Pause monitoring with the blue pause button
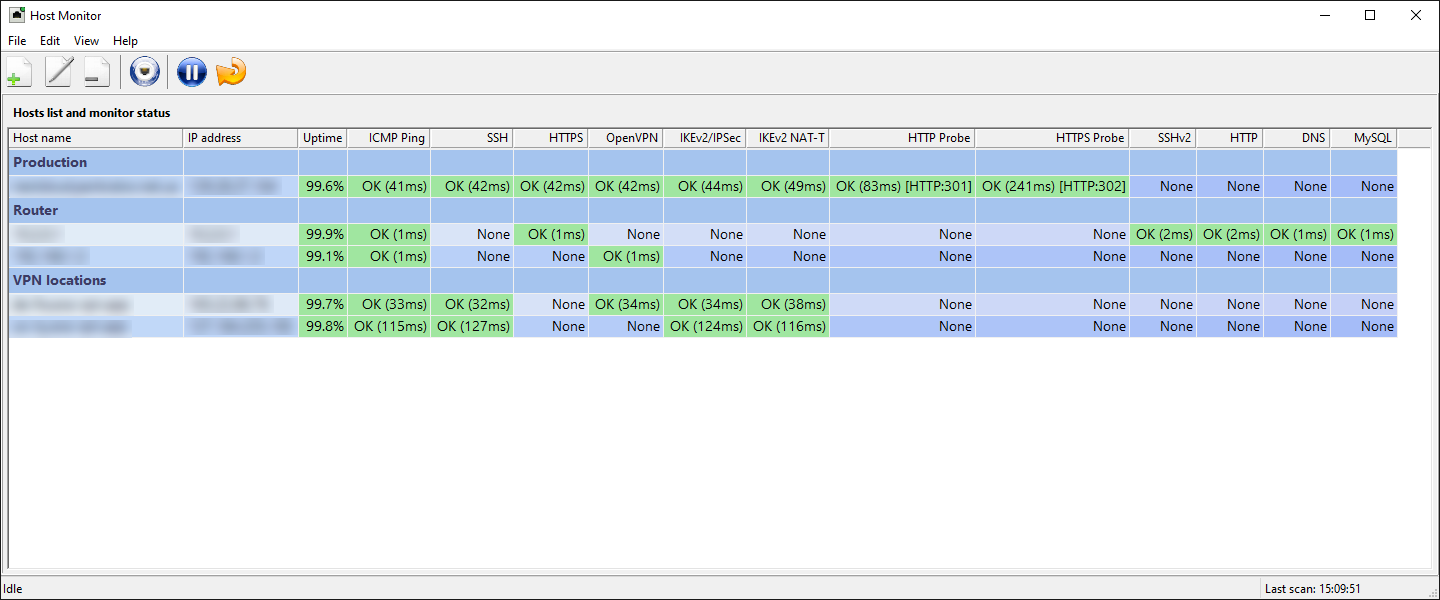The height and width of the screenshot is (600, 1440). [x=191, y=72]
